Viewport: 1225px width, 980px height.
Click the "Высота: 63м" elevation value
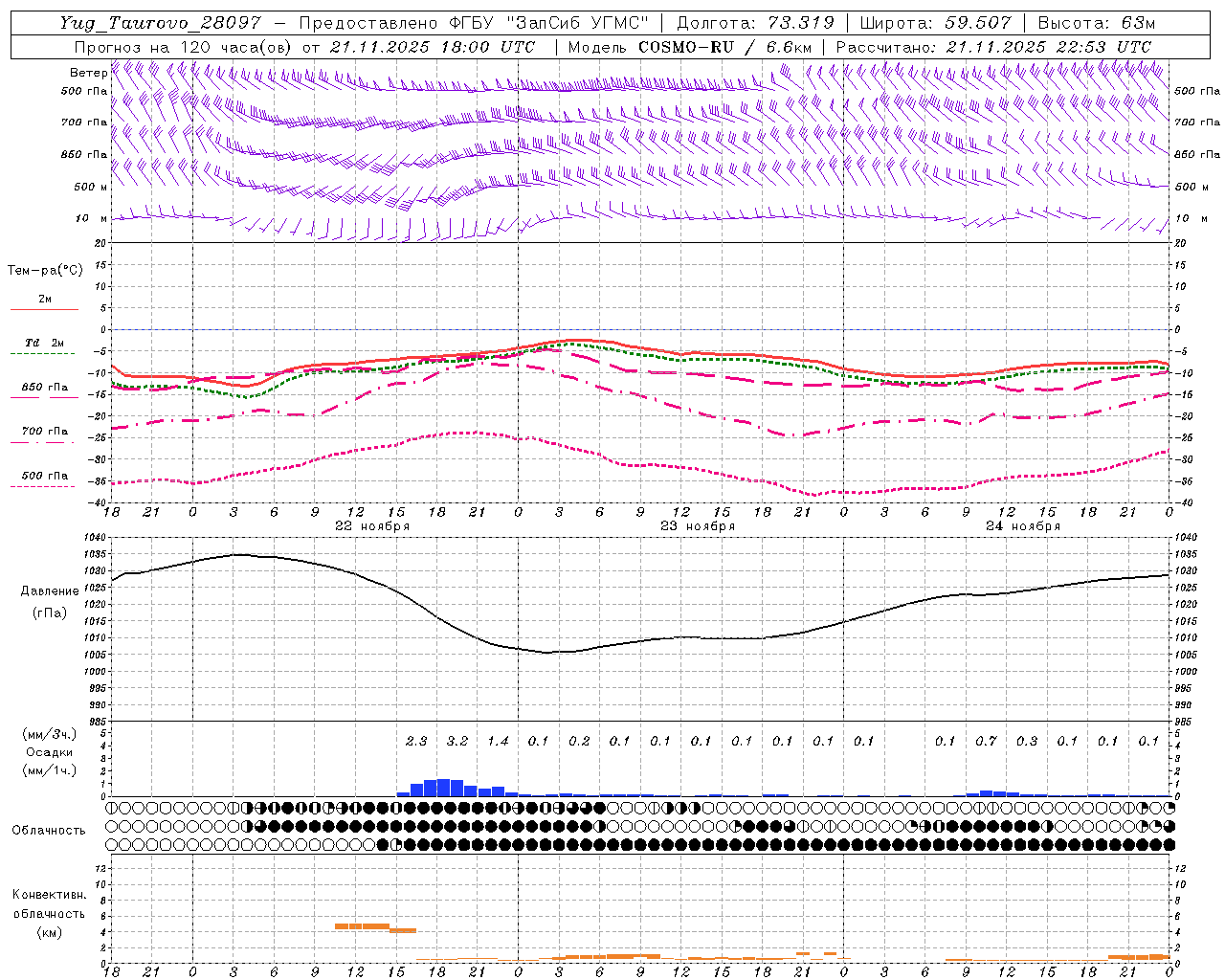[x=1096, y=23]
